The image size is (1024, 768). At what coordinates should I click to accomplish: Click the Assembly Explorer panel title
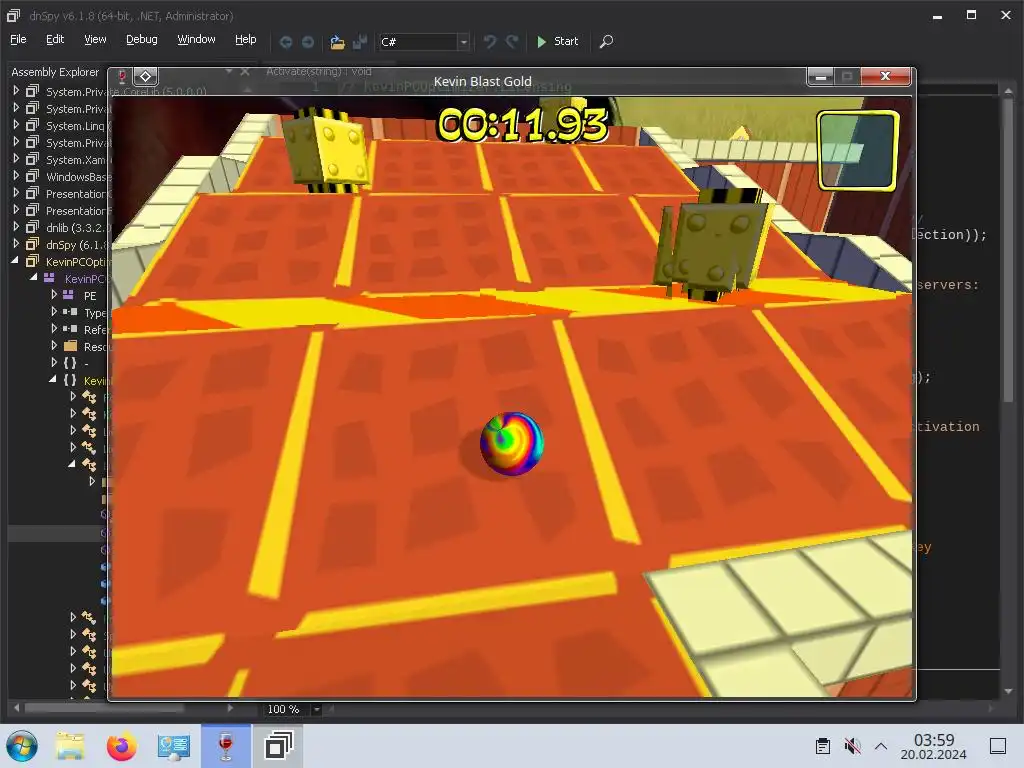55,72
